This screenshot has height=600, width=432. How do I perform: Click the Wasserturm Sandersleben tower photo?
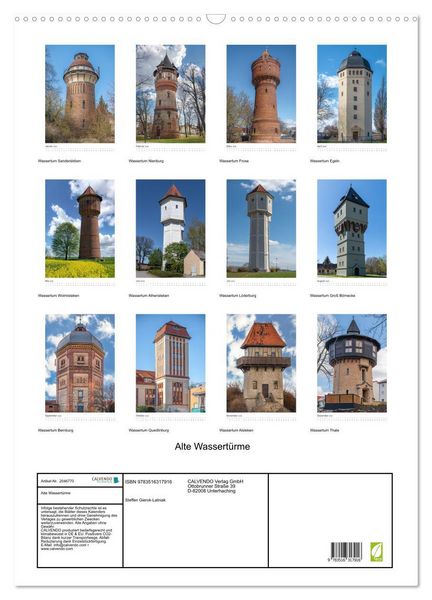(80, 94)
